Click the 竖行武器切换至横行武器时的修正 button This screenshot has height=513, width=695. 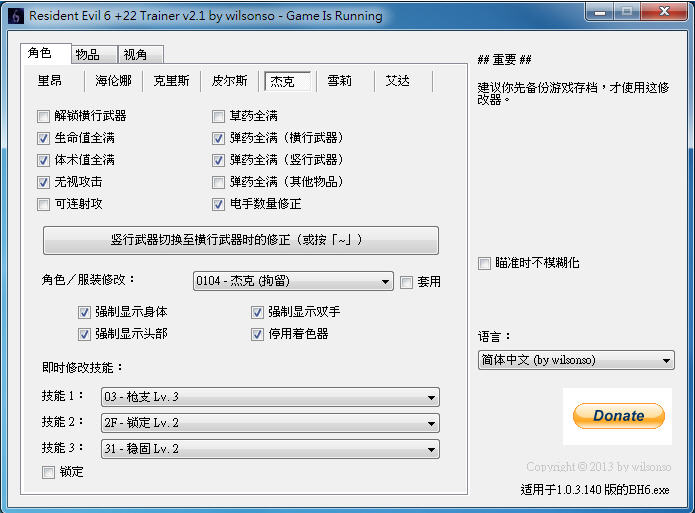[x=241, y=240]
